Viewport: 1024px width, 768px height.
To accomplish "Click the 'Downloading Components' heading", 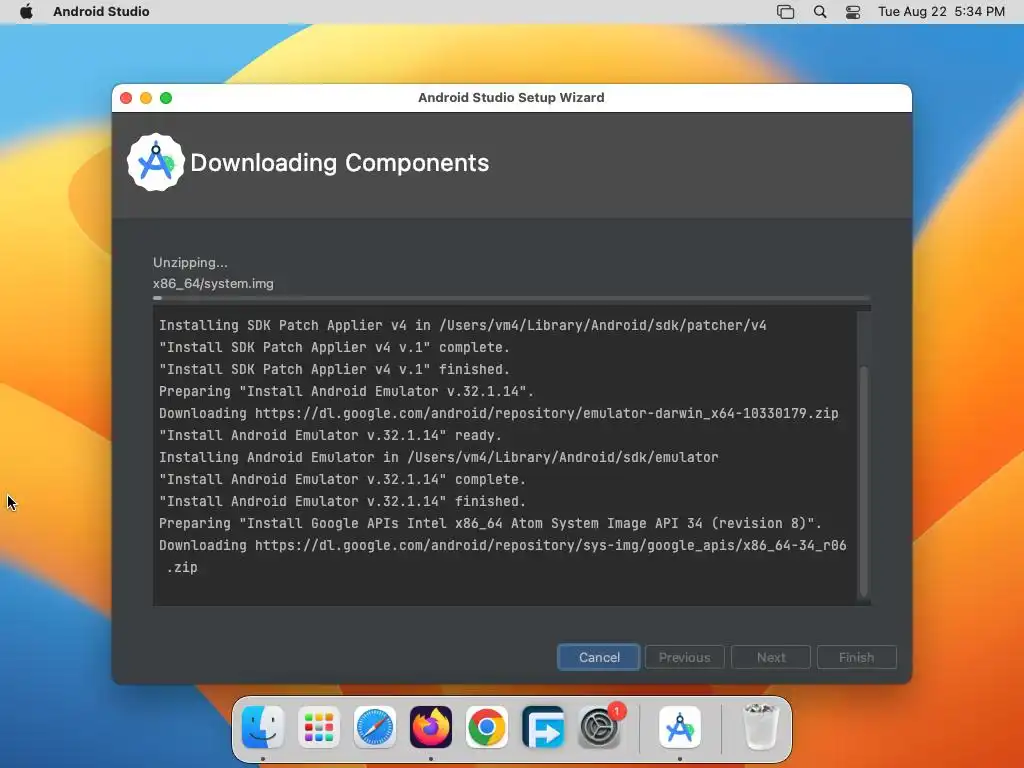I will [340, 163].
